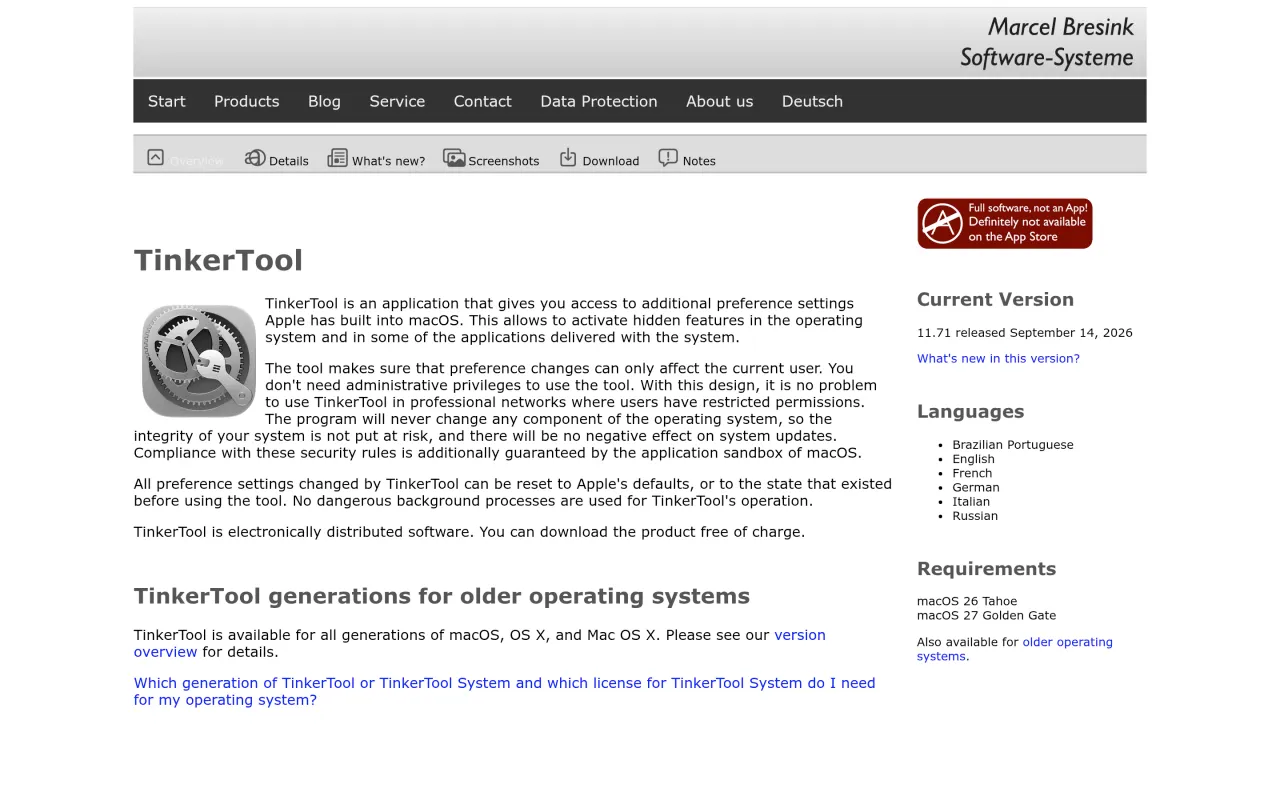
Task: Click the Current Version heading
Action: click(x=995, y=299)
